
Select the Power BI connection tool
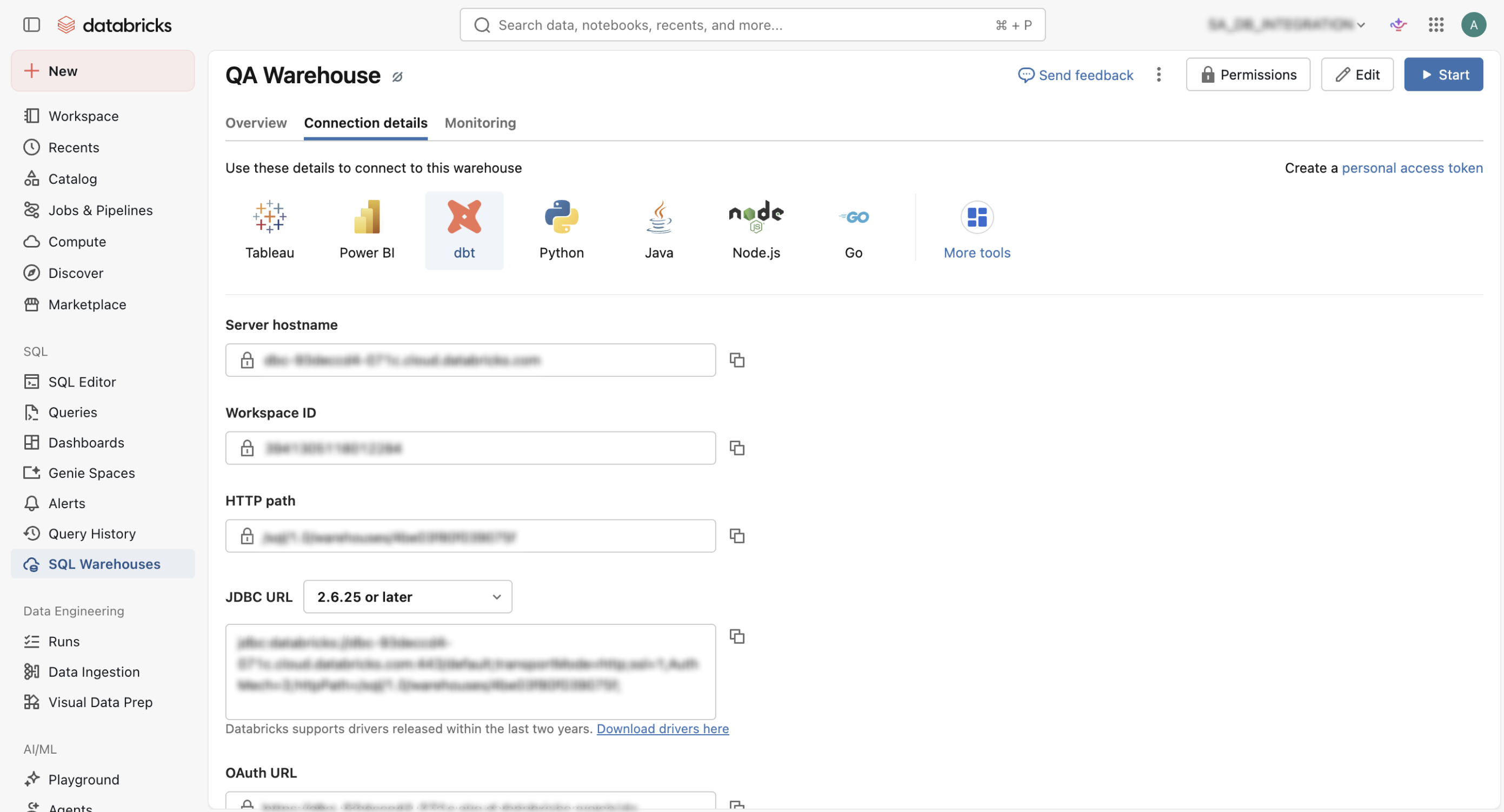(367, 231)
